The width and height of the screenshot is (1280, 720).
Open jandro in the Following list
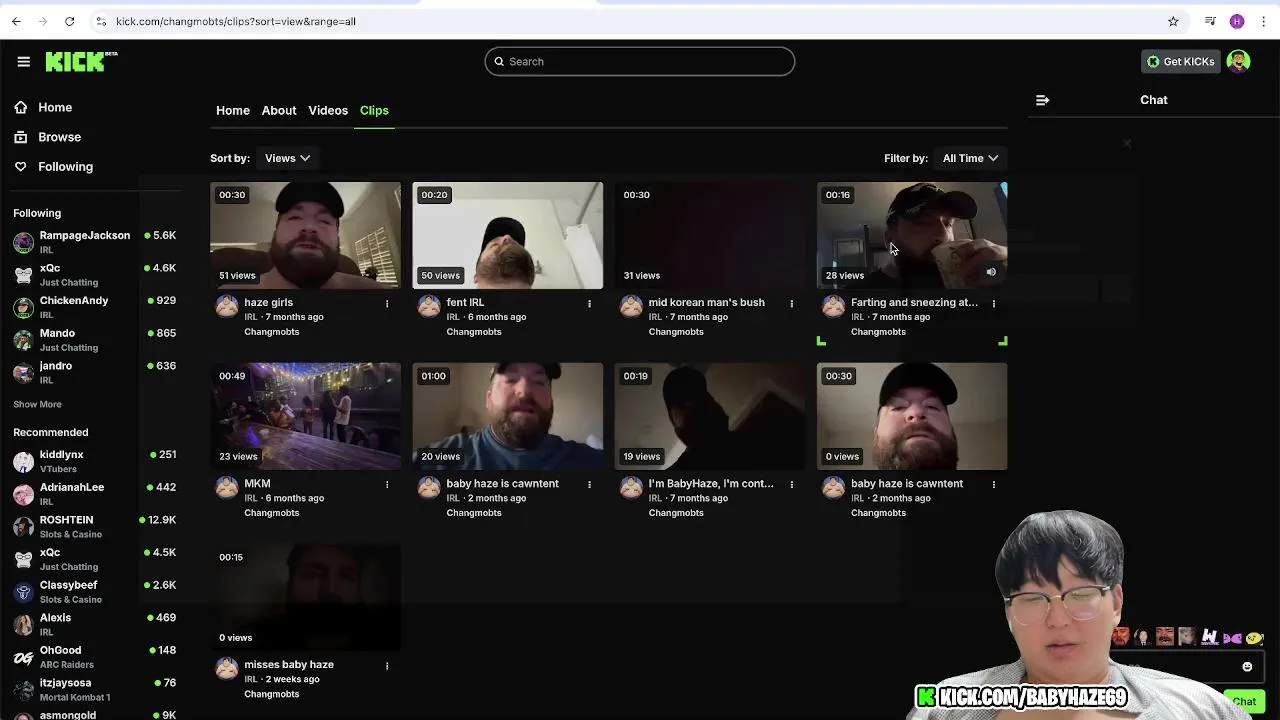94,373
